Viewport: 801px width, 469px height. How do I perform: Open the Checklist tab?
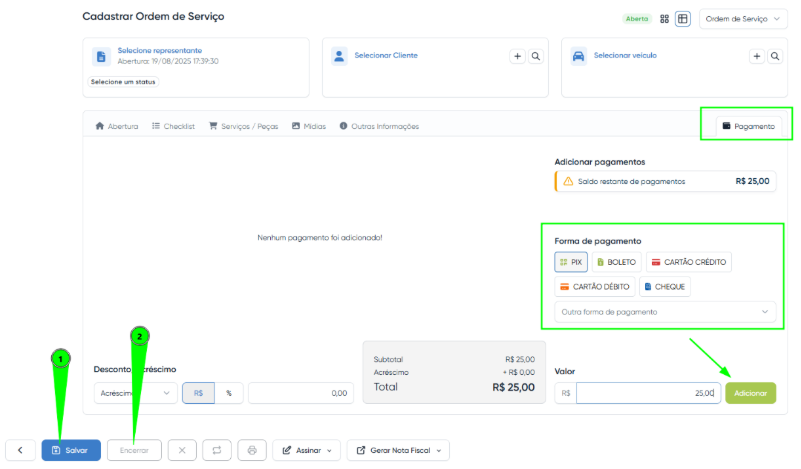[172, 126]
